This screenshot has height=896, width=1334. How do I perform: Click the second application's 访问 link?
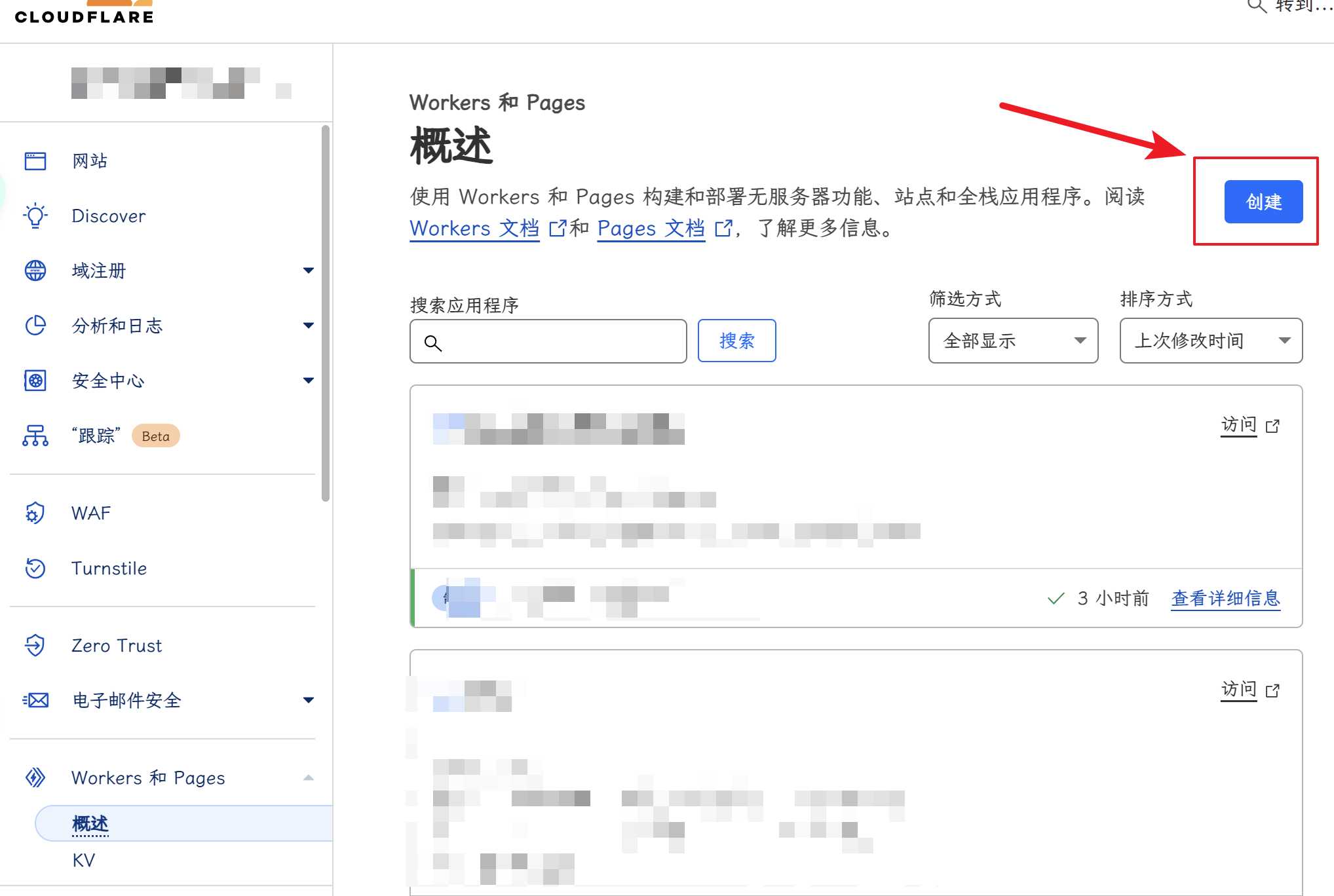pyautogui.click(x=1239, y=690)
